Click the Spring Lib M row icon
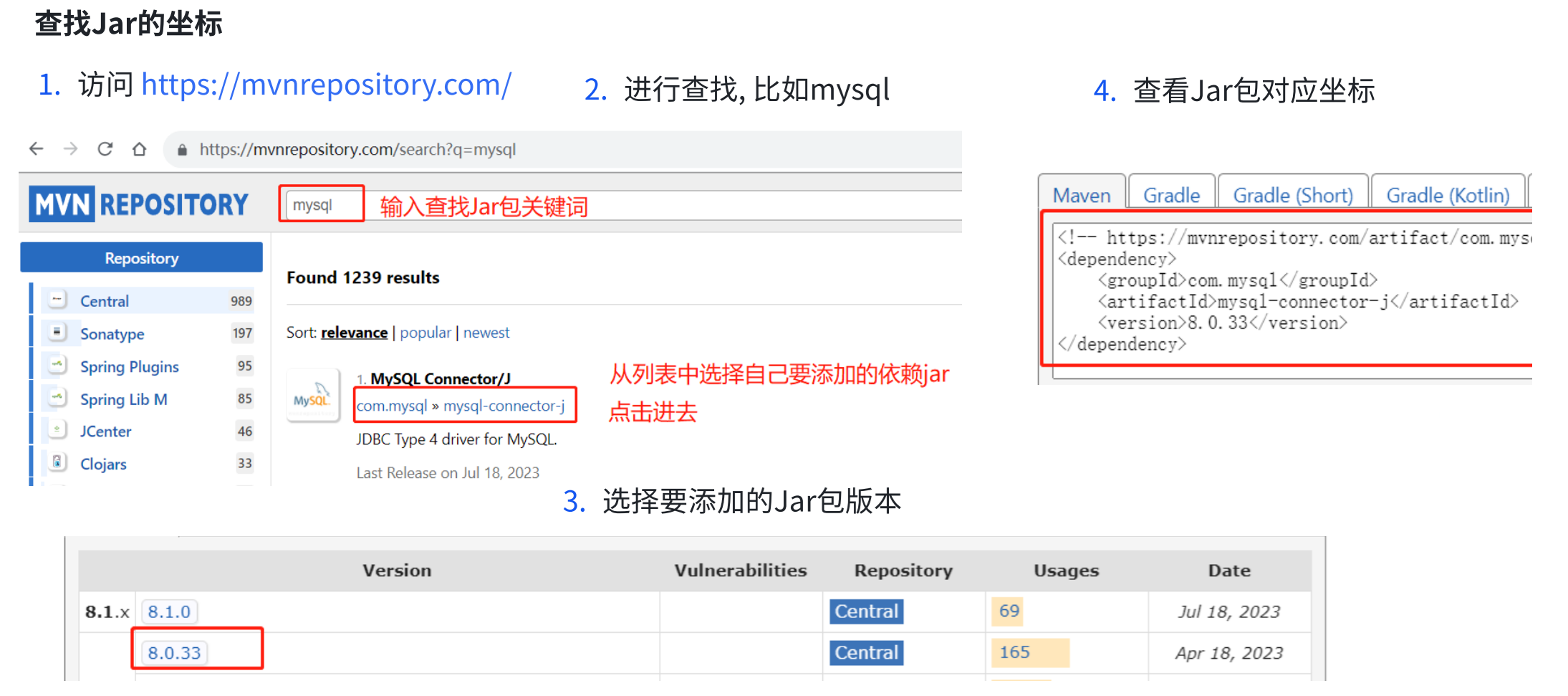 tap(57, 398)
